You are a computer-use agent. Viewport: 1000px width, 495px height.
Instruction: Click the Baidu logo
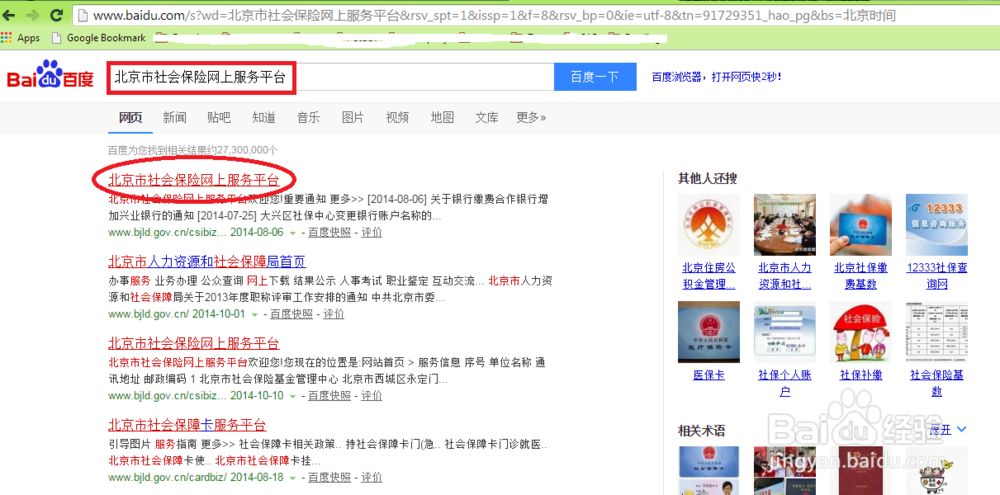pyautogui.click(x=50, y=77)
